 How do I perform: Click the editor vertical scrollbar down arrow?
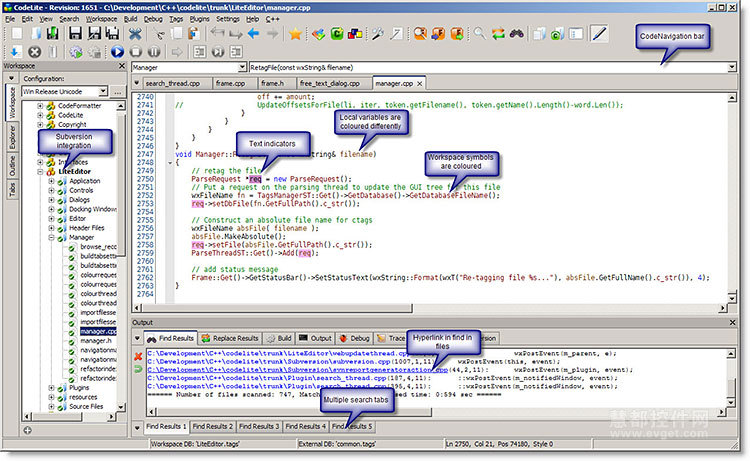pos(731,298)
